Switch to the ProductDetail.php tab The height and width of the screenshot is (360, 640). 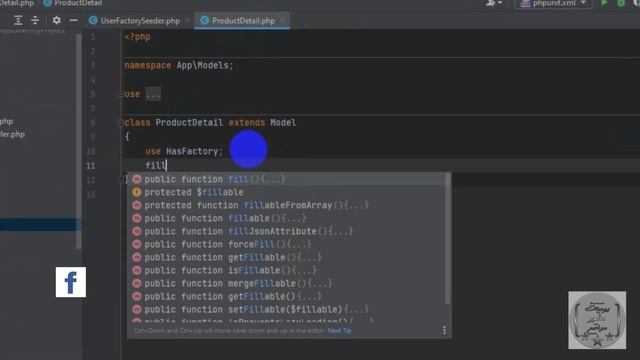[243, 21]
